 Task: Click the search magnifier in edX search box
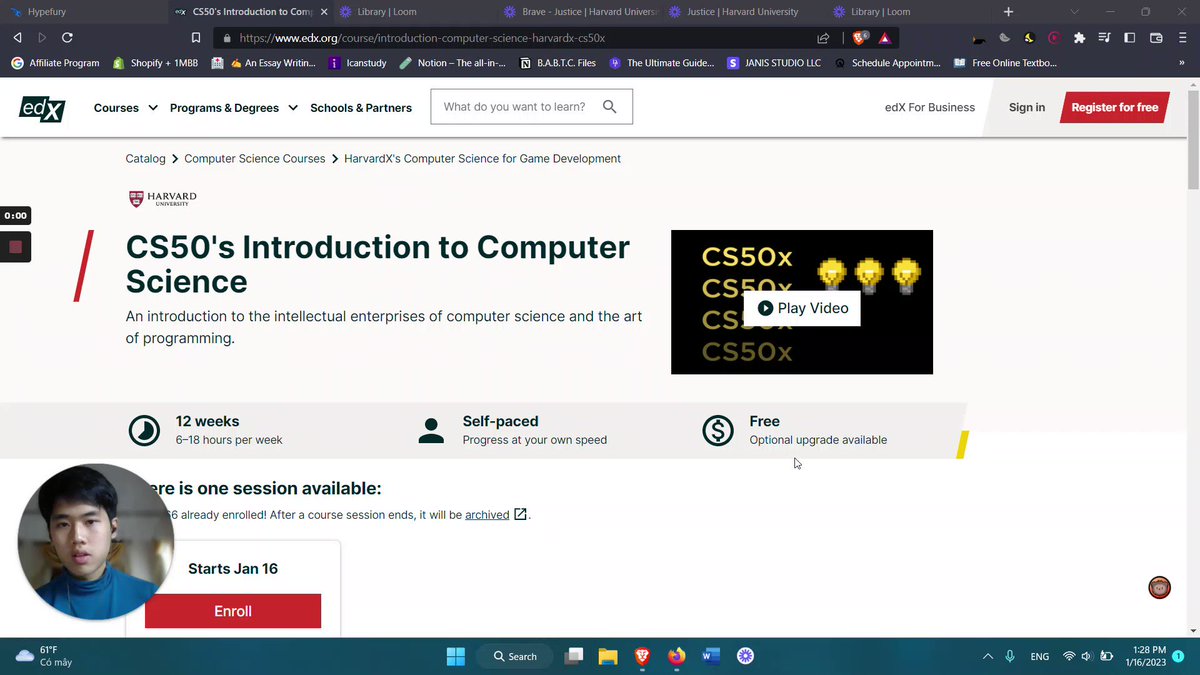[609, 107]
